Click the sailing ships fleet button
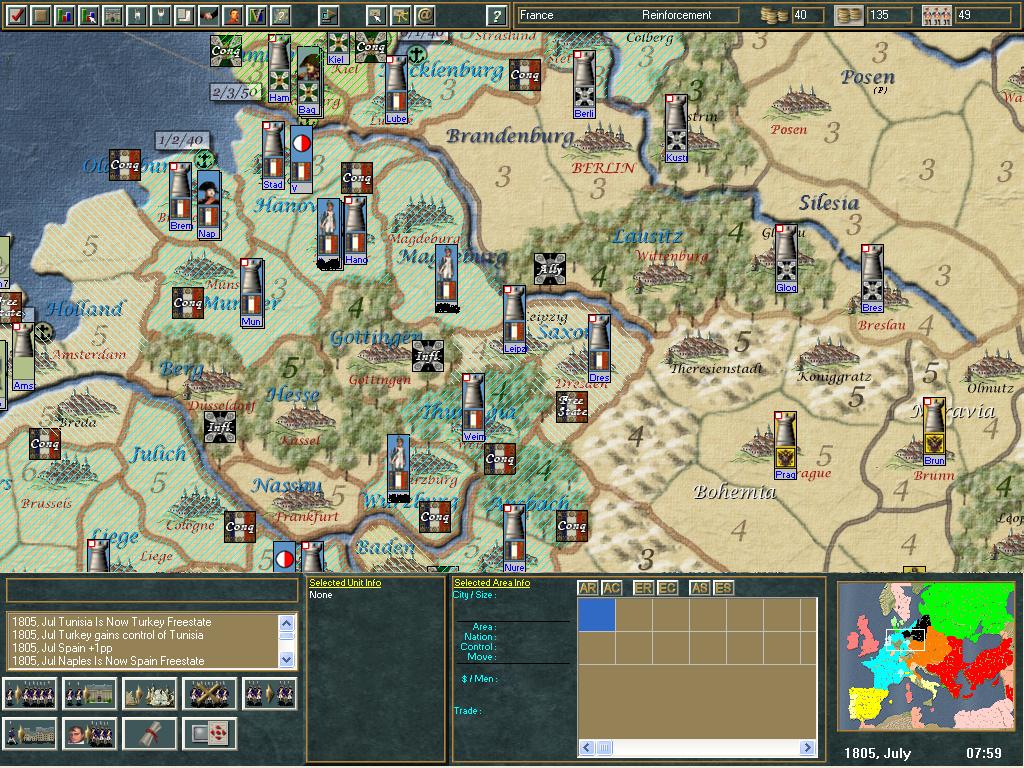 point(150,694)
